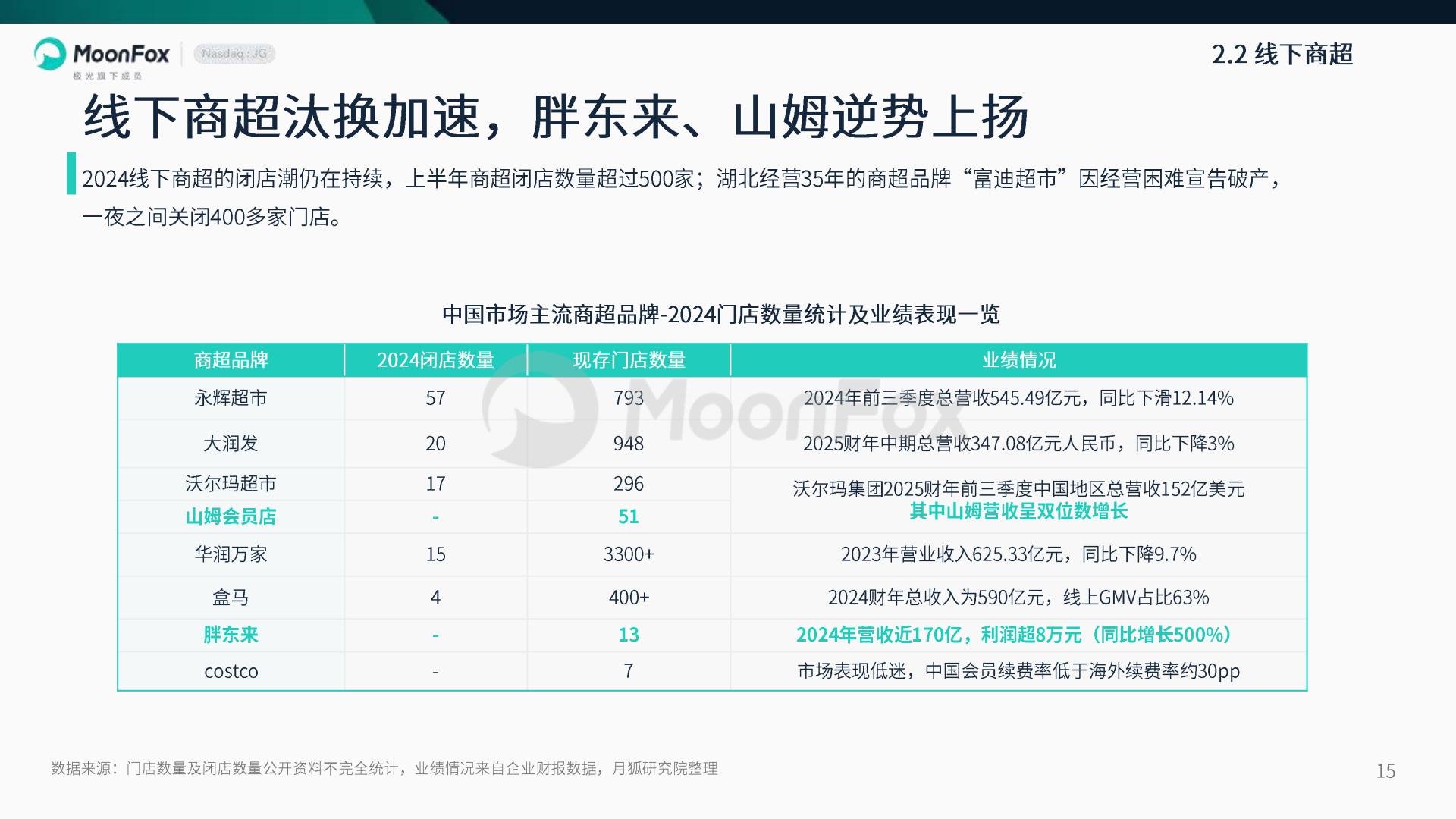The image size is (1456, 819).
Task: Click closed-store value '17' for 沃尔玛超市
Action: coord(435,484)
